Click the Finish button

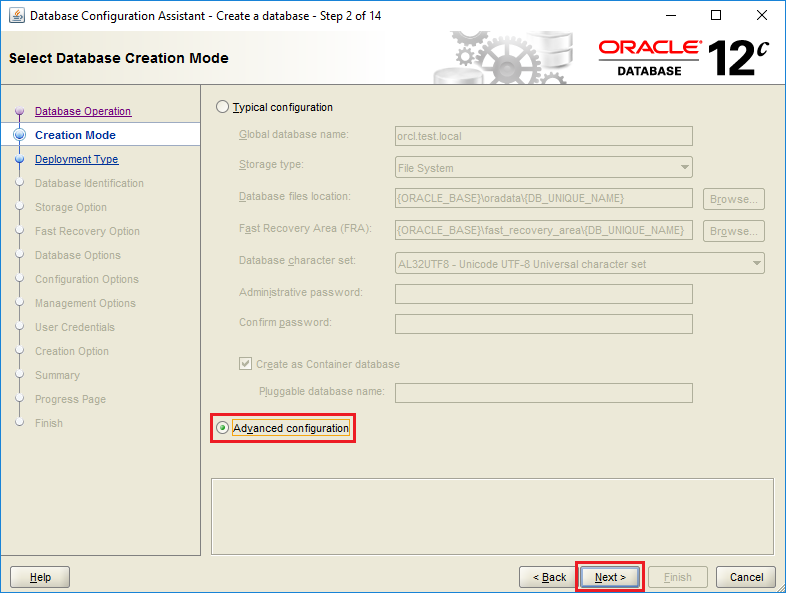[x=678, y=577]
